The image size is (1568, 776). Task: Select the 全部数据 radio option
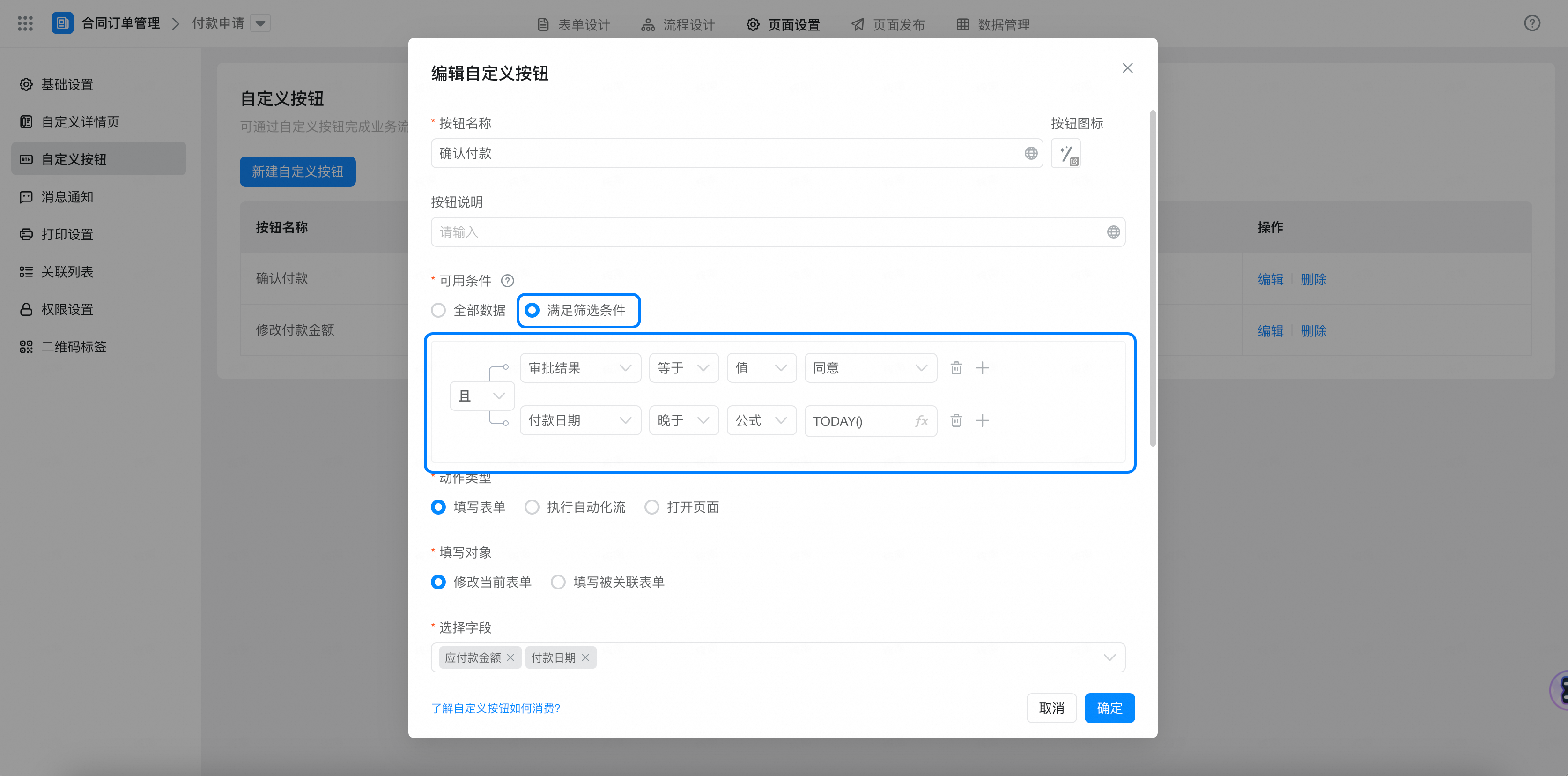pyautogui.click(x=438, y=310)
